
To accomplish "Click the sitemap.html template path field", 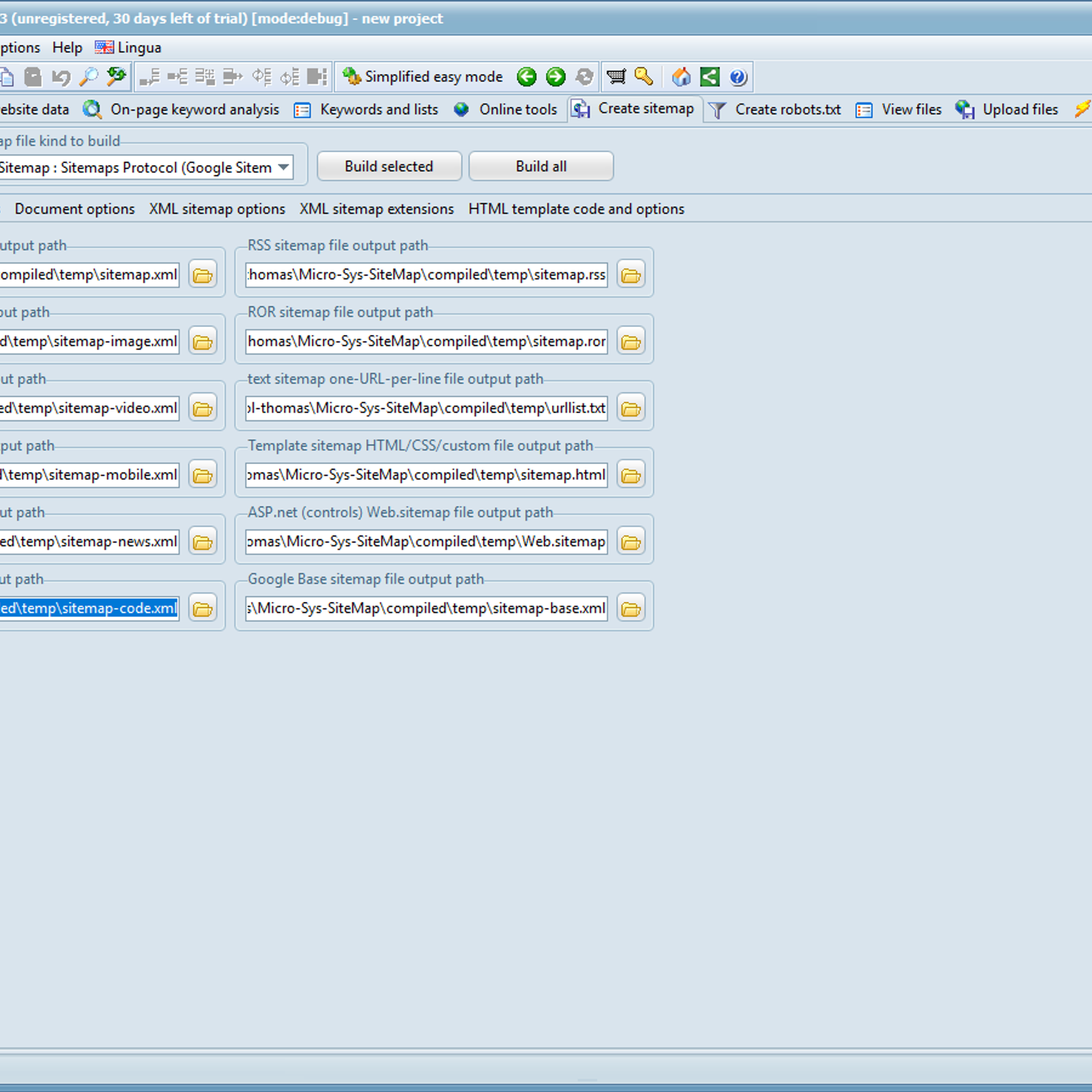I will point(427,475).
